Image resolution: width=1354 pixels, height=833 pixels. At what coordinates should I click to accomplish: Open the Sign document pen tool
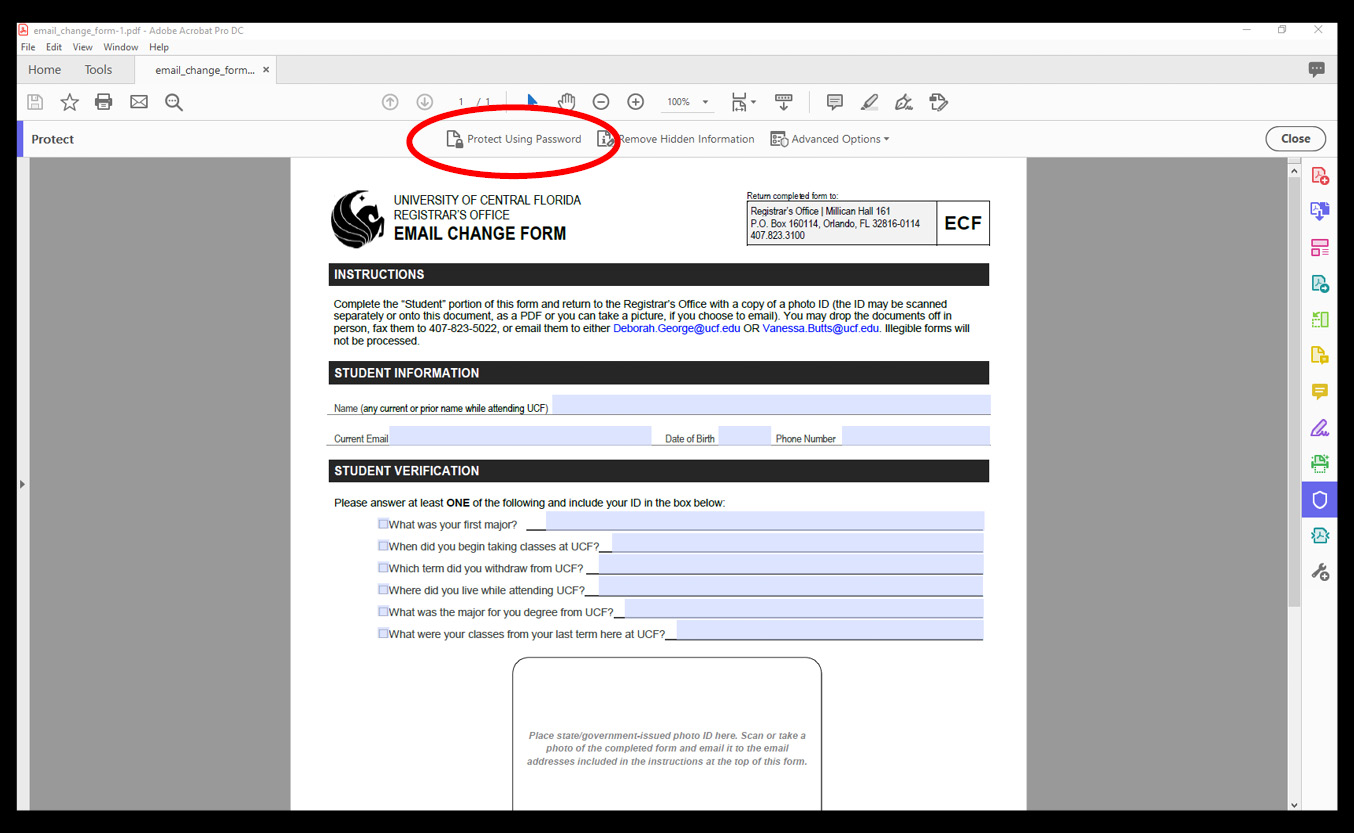(904, 102)
